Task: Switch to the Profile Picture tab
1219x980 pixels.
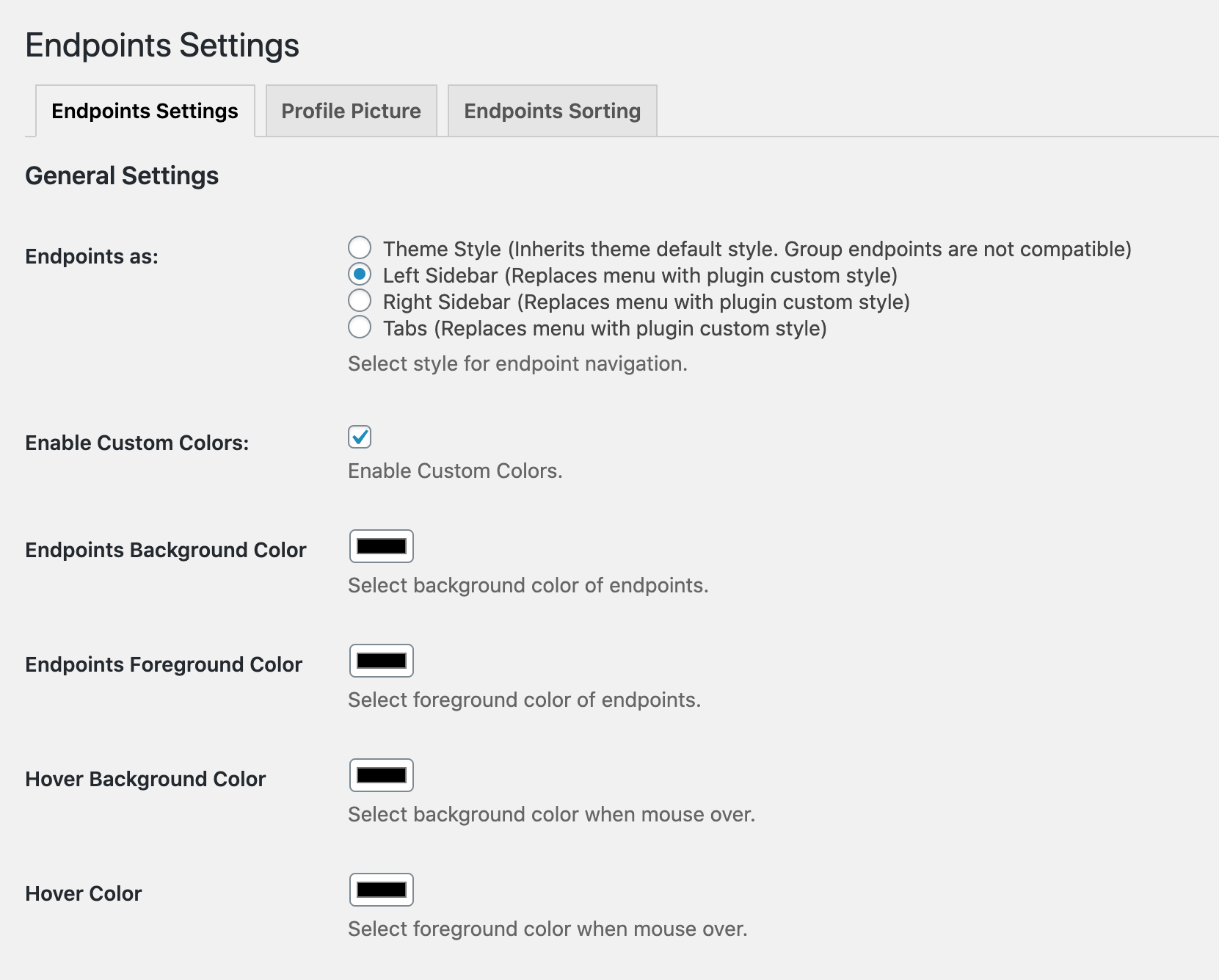Action: [351, 111]
